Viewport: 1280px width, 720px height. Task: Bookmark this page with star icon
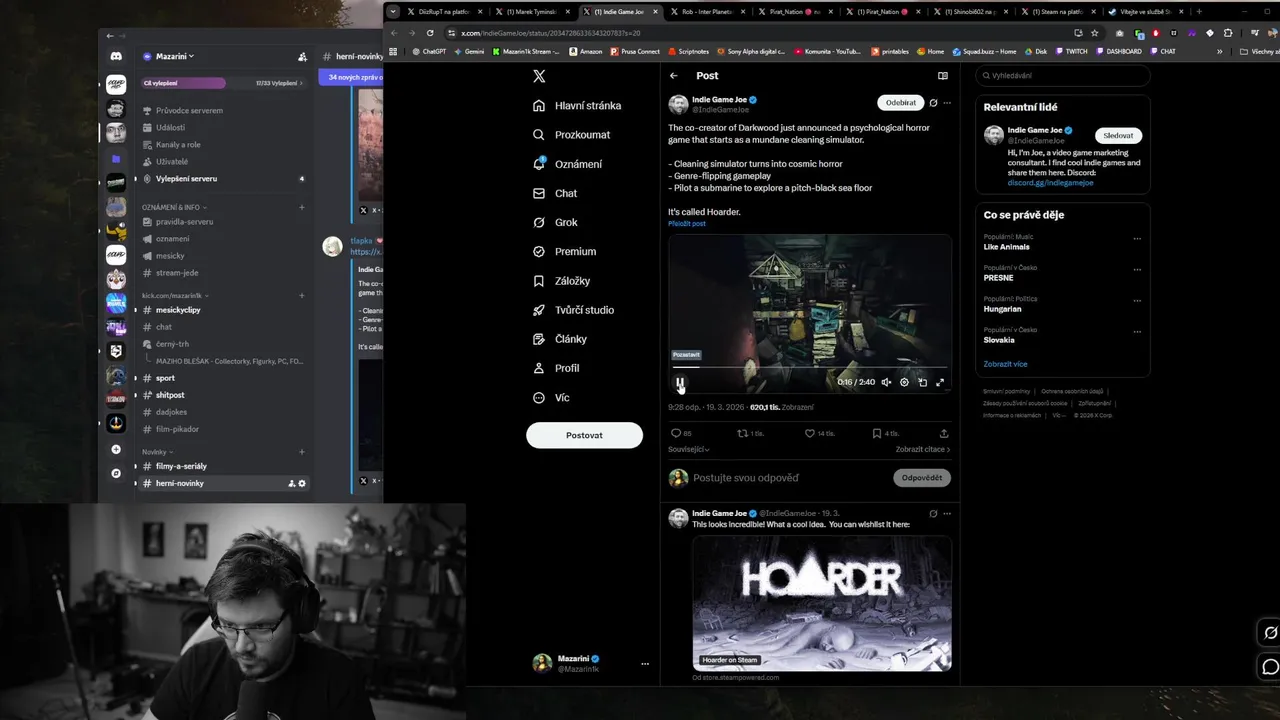1095,33
